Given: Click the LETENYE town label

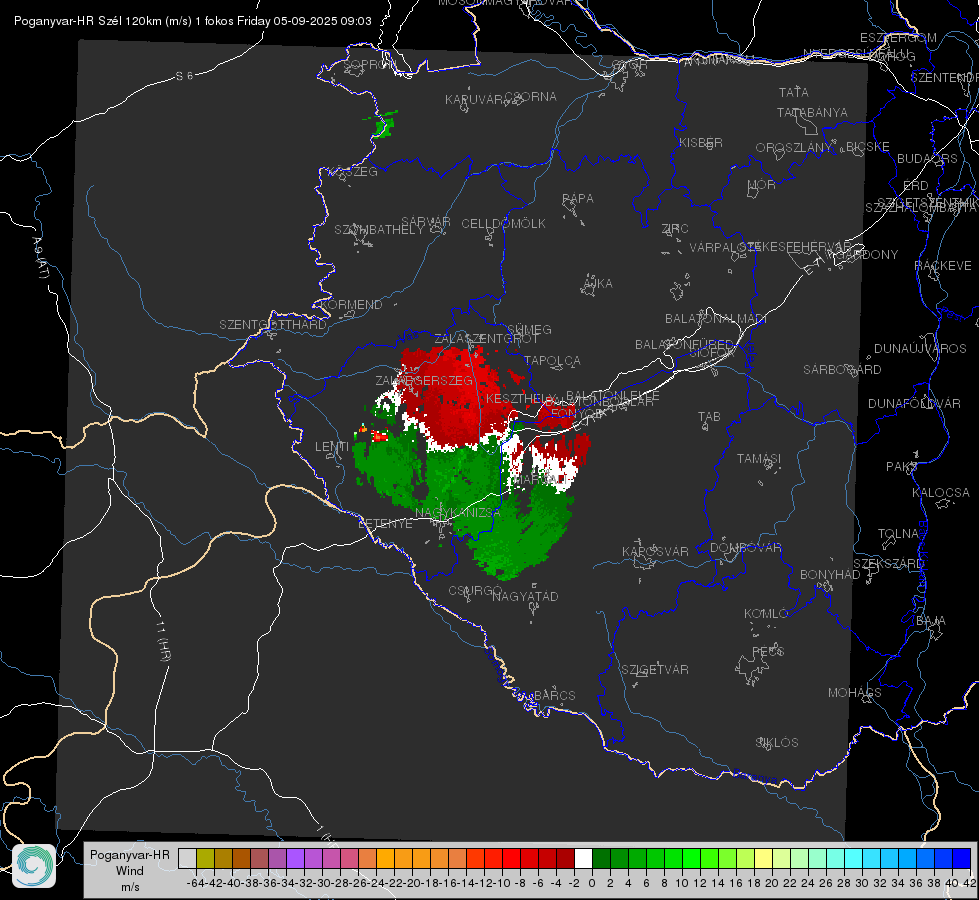Looking at the screenshot, I should (385, 523).
